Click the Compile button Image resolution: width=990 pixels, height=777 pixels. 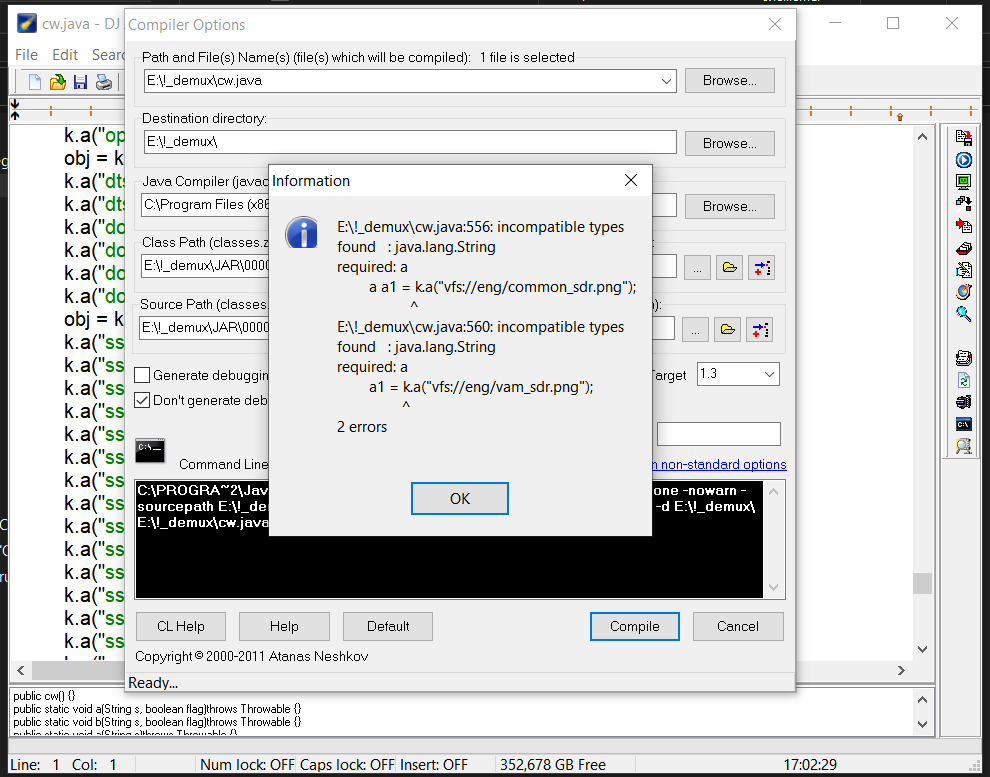click(635, 626)
